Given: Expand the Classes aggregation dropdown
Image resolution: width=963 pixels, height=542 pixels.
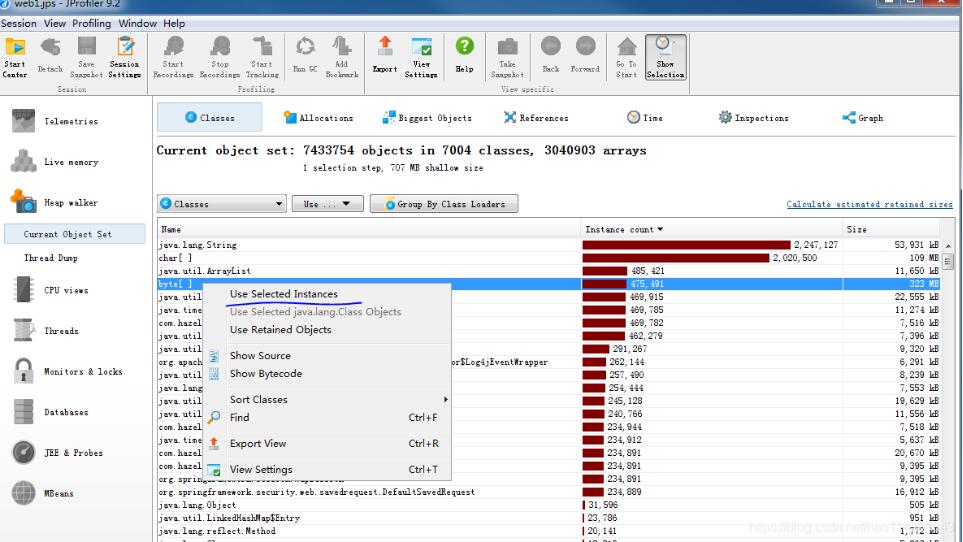Looking at the screenshot, I should point(222,204).
